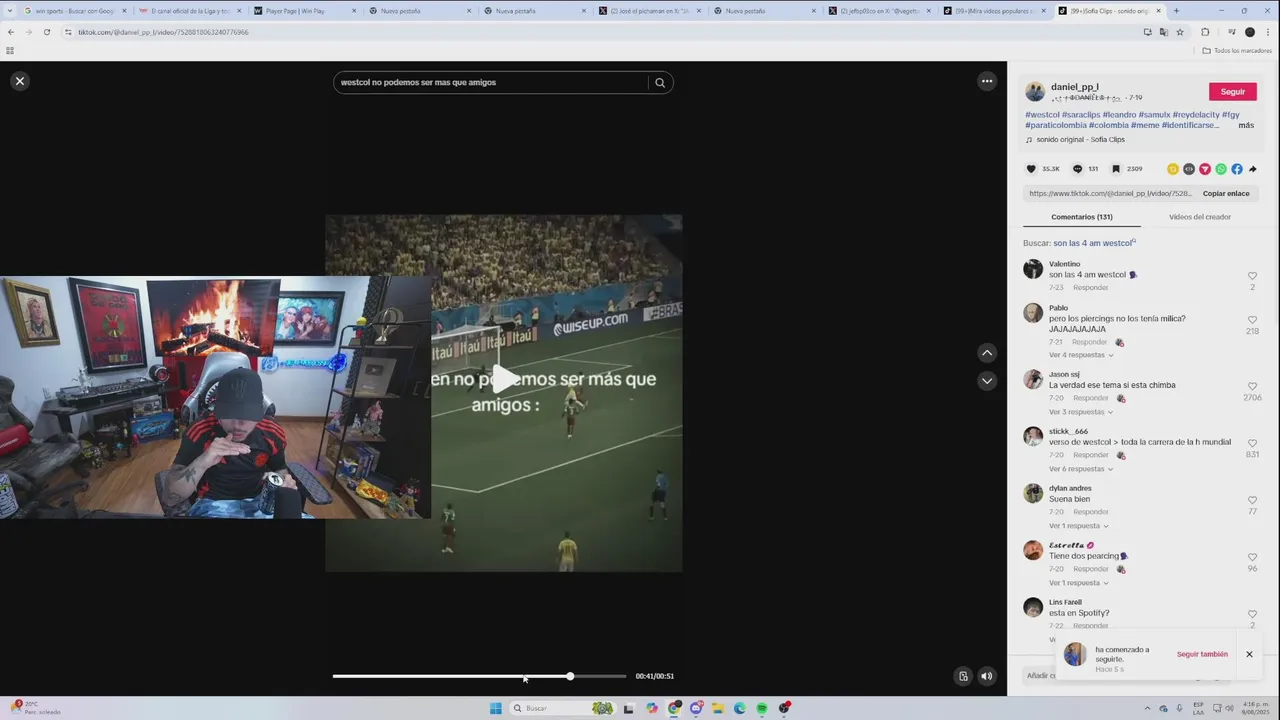This screenshot has width=1280, height=720.
Task: Expand 'Ver 1 respuesta' under Estrella
Action: (1079, 583)
